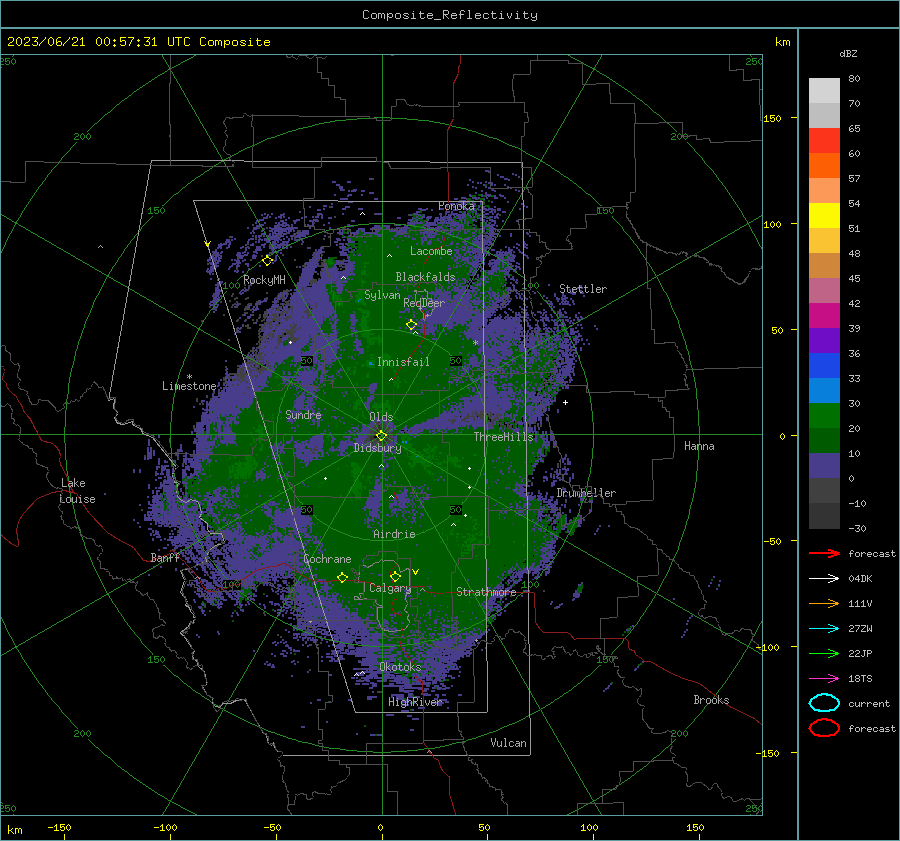Click the Limestone label
Image resolution: width=900 pixels, height=841 pixels.
[x=189, y=386]
